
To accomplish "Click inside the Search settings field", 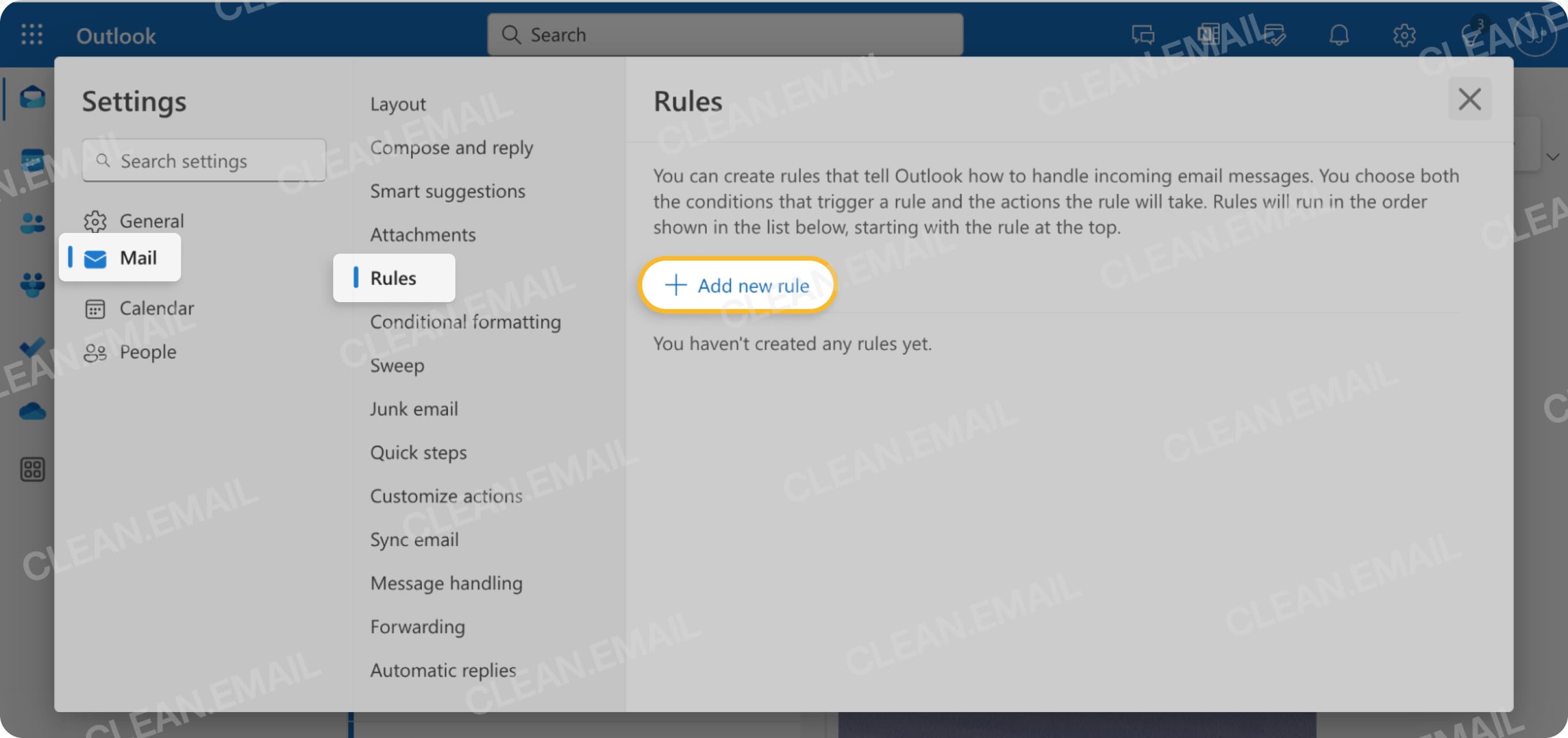I will click(x=204, y=160).
